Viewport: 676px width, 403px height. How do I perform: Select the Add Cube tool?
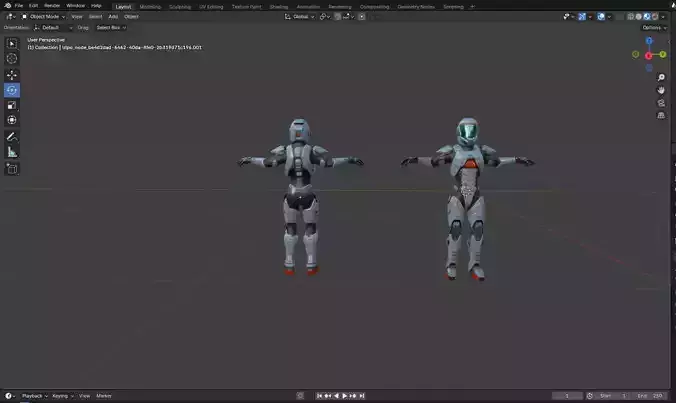(x=12, y=169)
